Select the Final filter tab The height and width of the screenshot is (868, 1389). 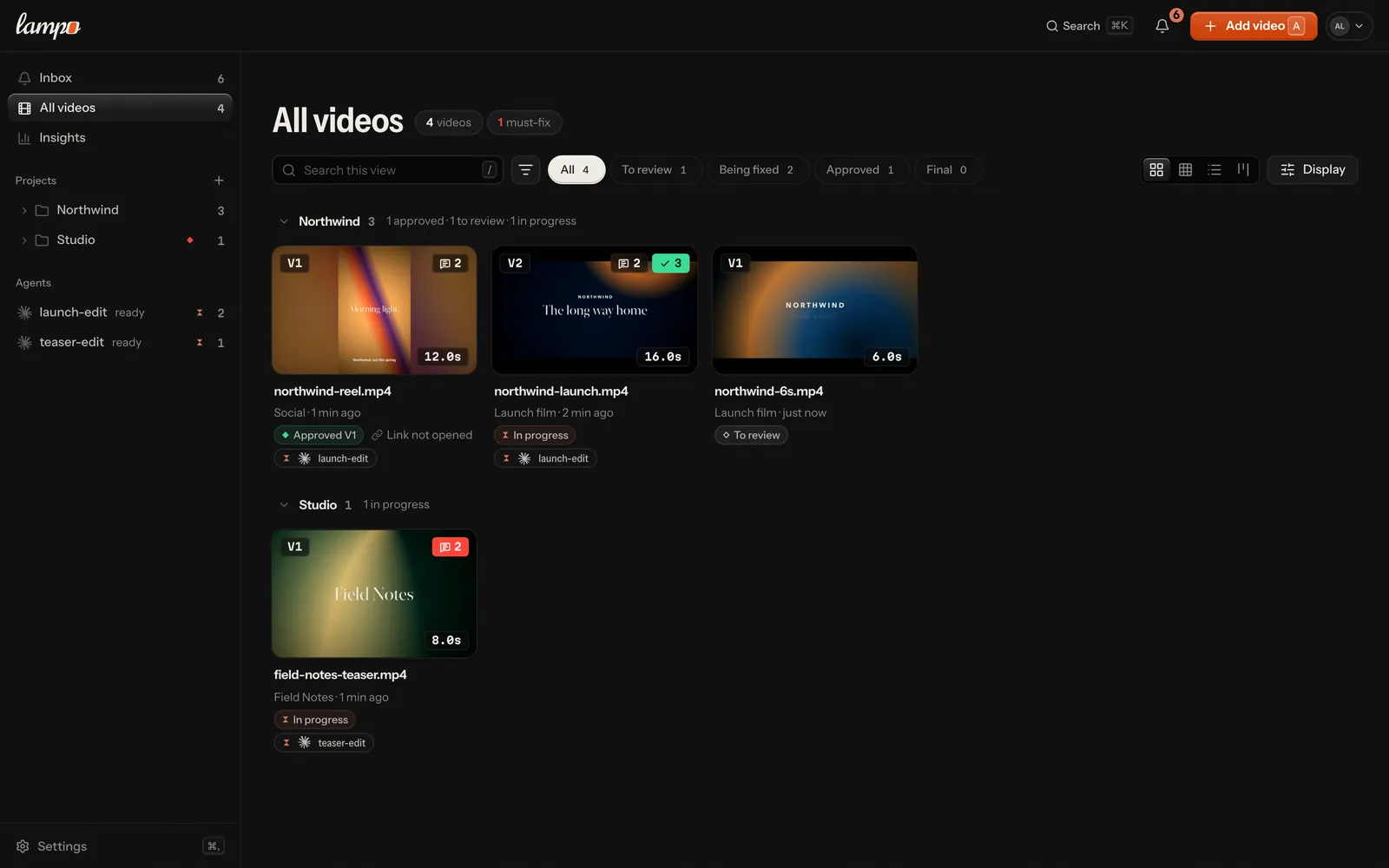click(x=947, y=170)
